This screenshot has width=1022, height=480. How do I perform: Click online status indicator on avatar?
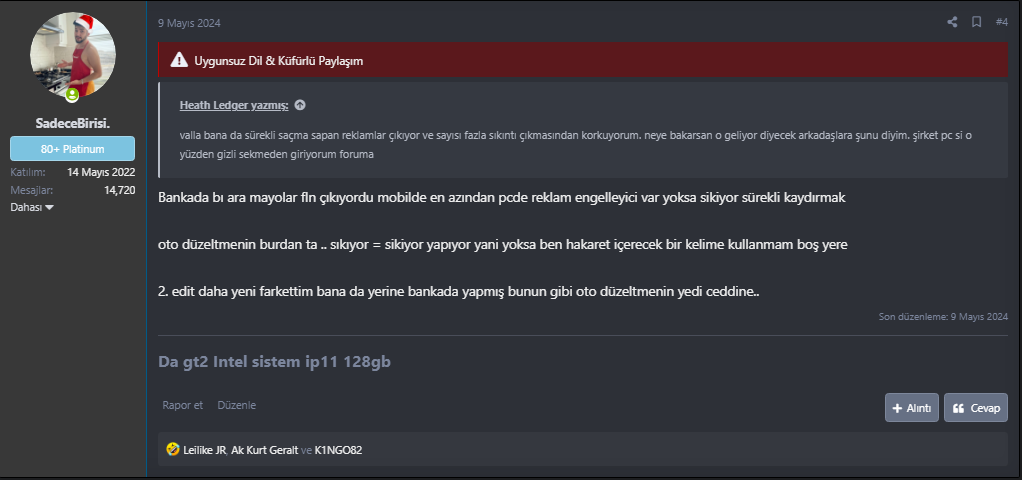point(72,95)
